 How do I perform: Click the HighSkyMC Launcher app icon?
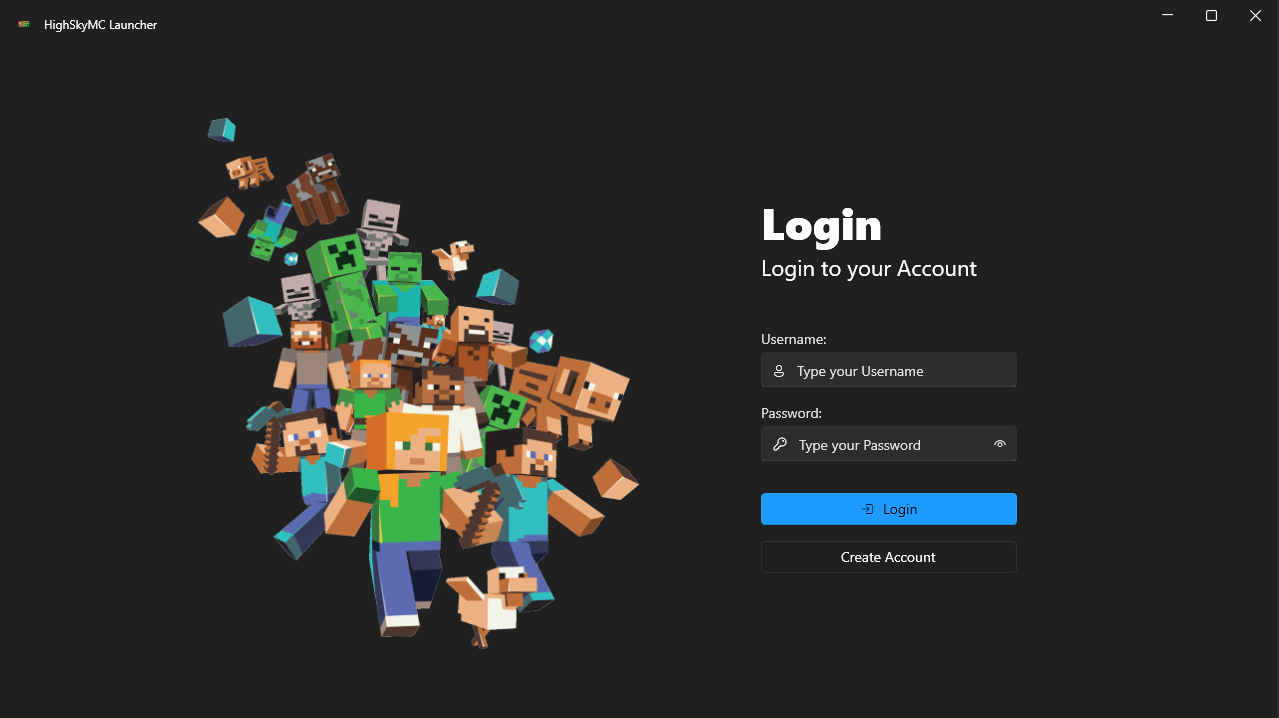click(23, 25)
